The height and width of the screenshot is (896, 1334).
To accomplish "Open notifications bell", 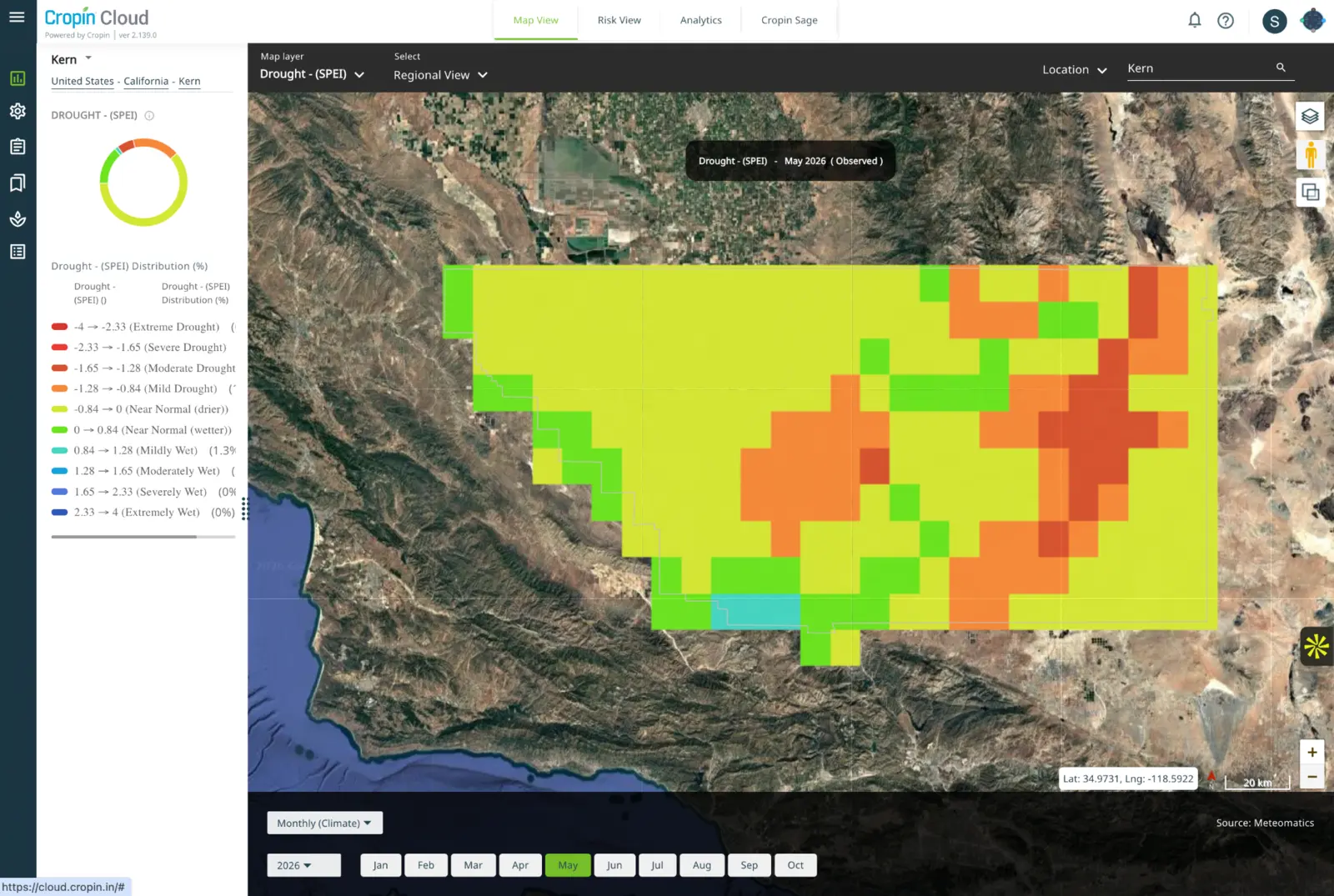I will pos(1195,20).
